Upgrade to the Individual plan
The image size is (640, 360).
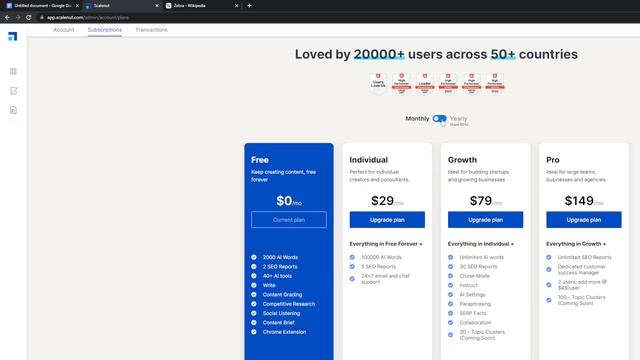387,220
